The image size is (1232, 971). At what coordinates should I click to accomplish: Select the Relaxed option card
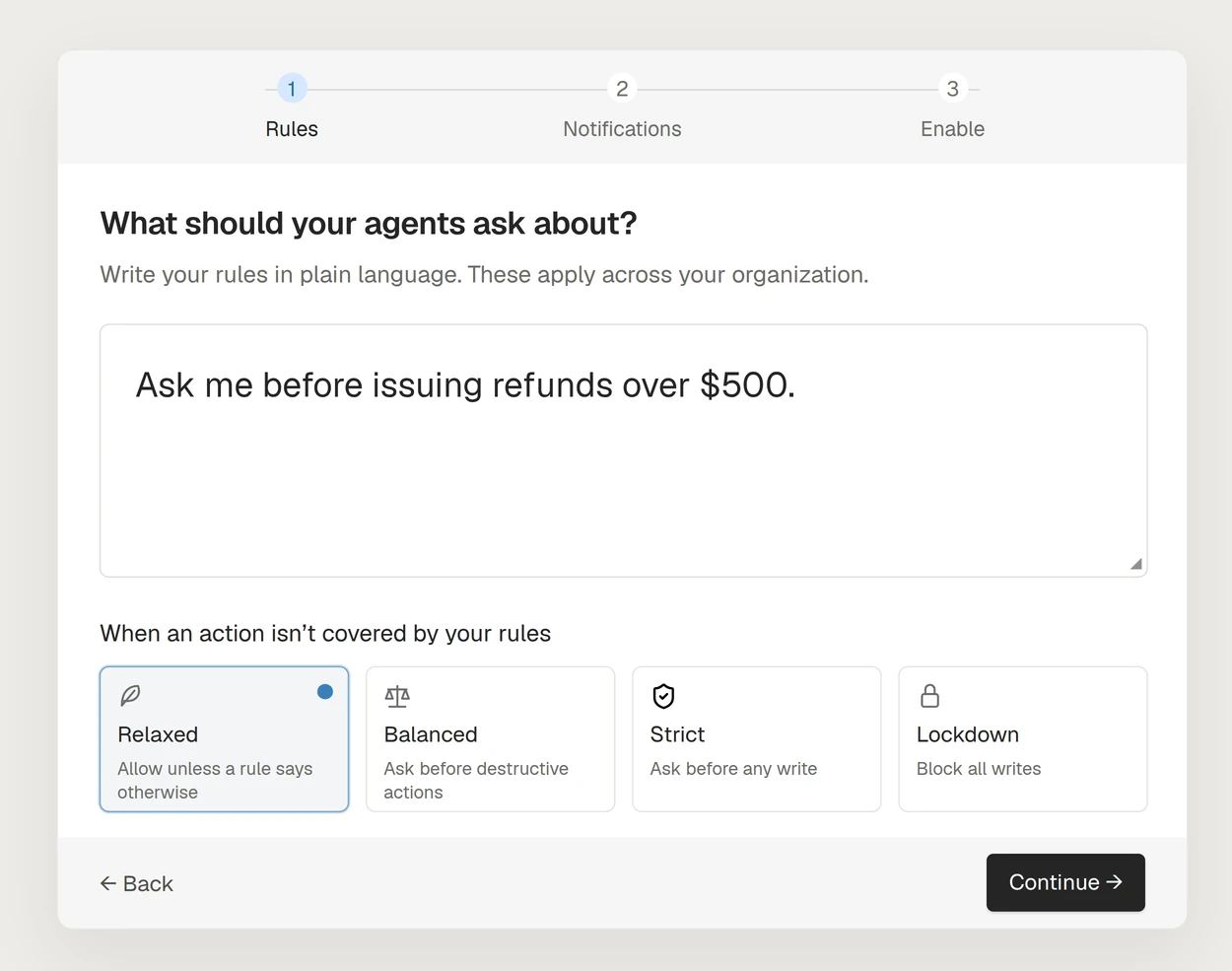coord(225,739)
